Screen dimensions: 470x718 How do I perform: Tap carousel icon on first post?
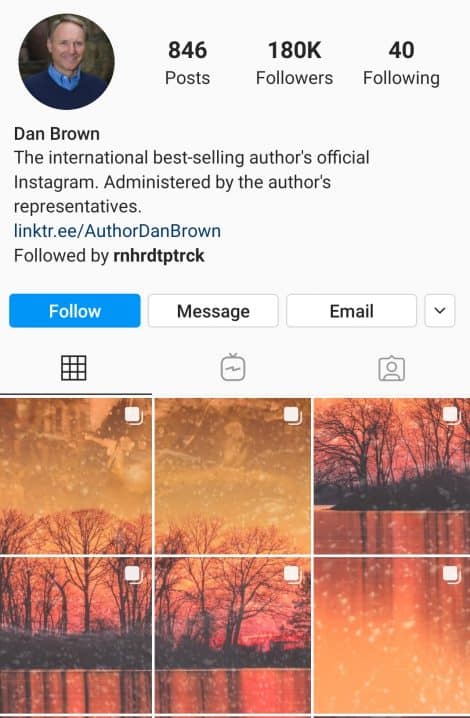(134, 416)
